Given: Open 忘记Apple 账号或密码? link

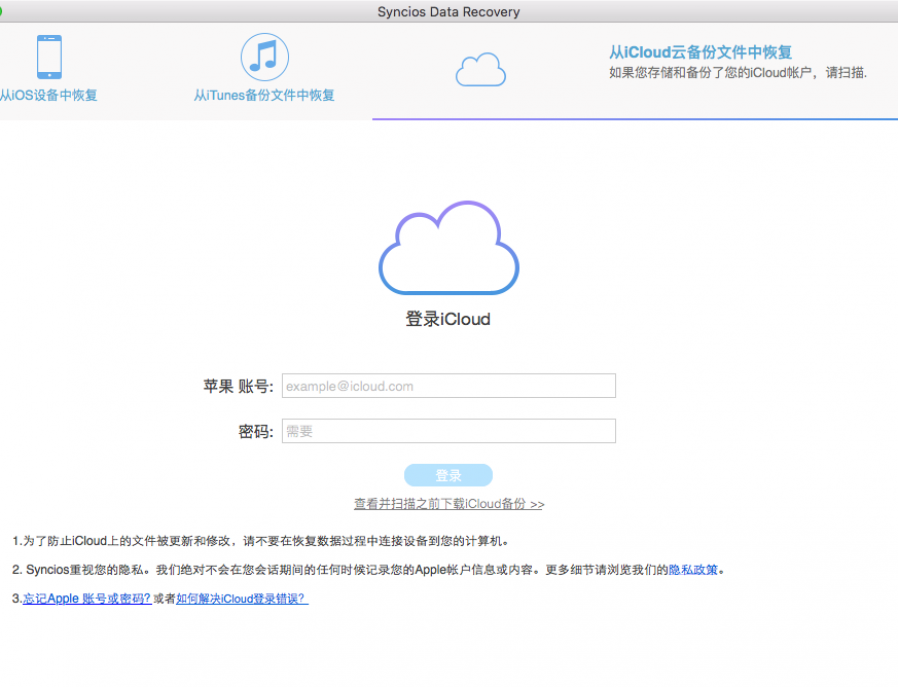Looking at the screenshot, I should click(x=87, y=599).
